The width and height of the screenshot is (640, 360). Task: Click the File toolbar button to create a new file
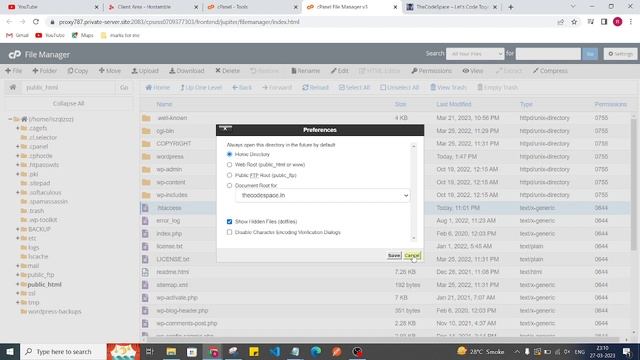pyautogui.click(x=13, y=71)
